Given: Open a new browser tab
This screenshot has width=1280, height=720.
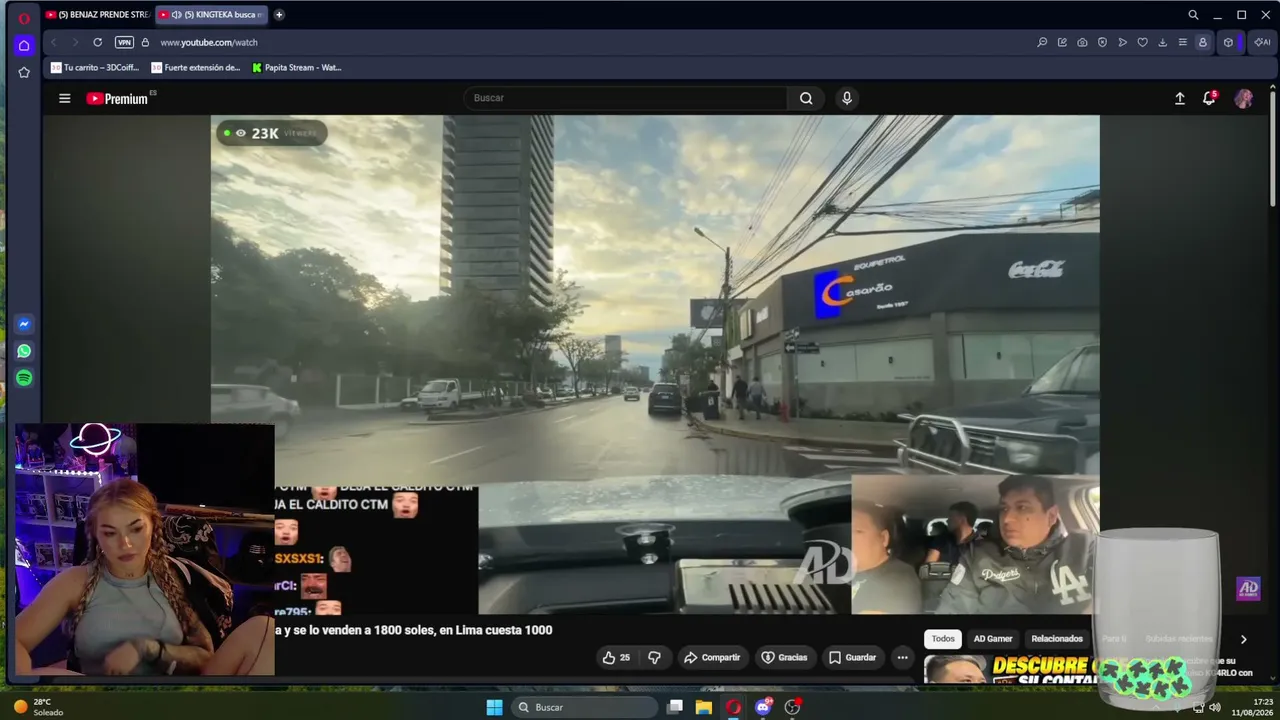Looking at the screenshot, I should [x=279, y=15].
